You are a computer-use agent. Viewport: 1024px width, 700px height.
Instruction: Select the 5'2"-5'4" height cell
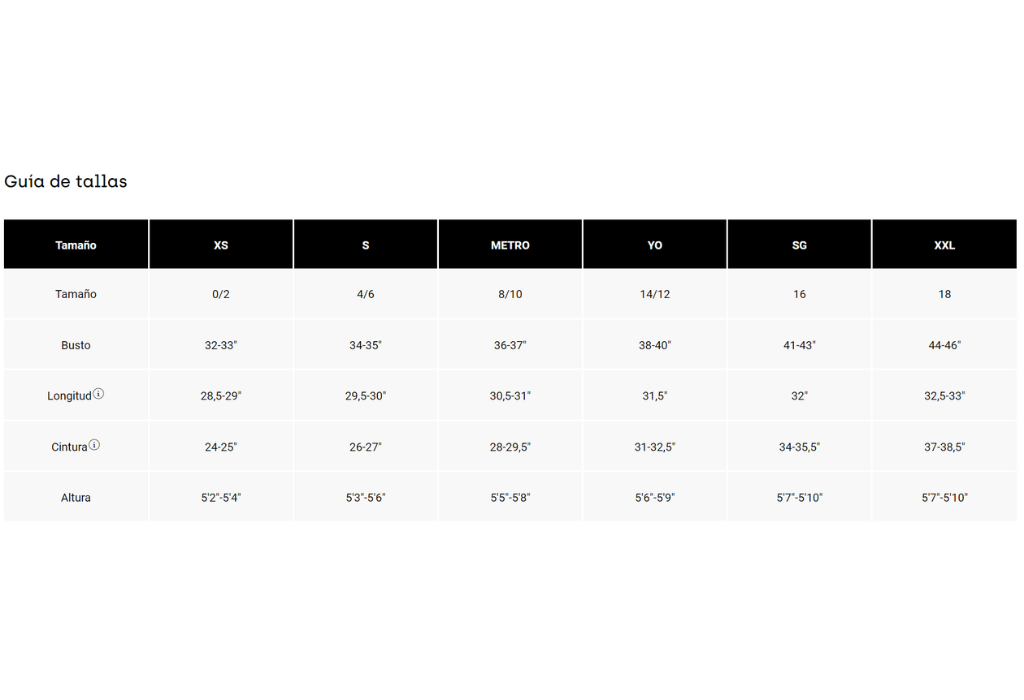click(x=221, y=498)
